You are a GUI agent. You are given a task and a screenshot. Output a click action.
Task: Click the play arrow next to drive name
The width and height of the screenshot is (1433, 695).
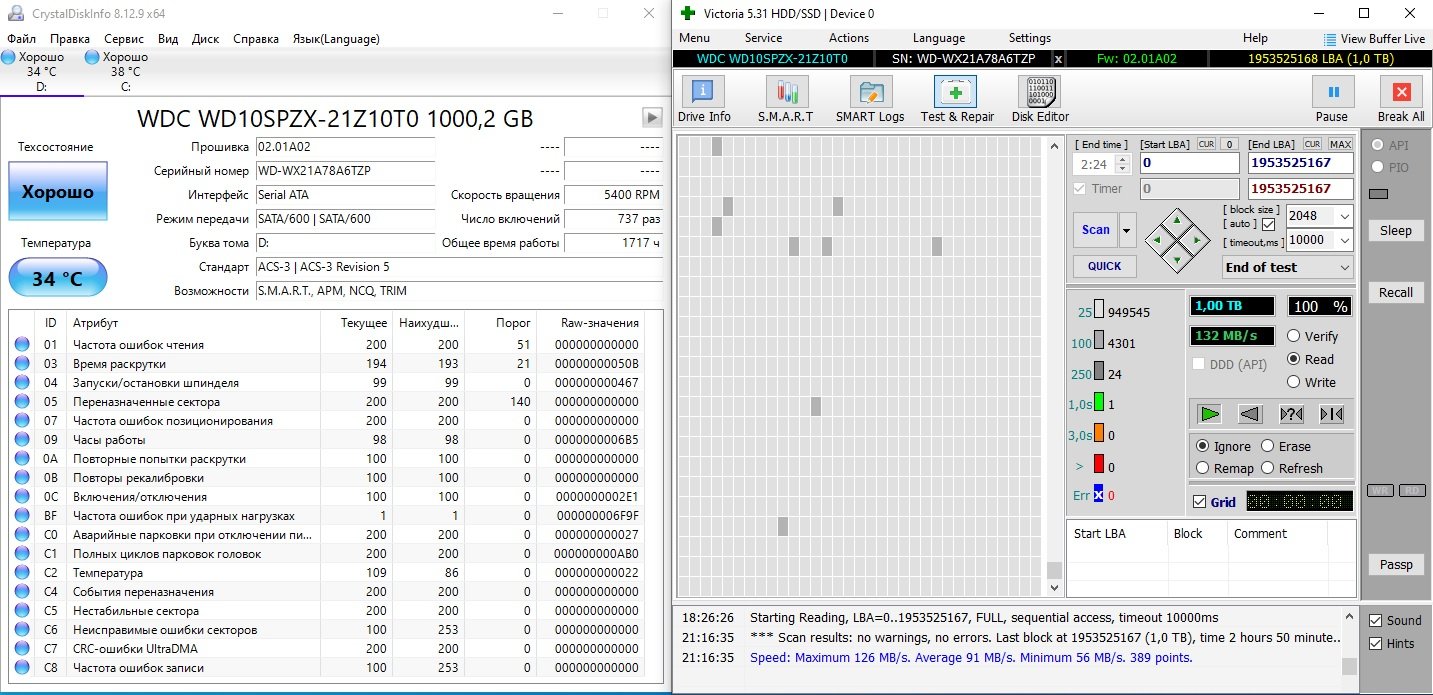click(x=652, y=118)
